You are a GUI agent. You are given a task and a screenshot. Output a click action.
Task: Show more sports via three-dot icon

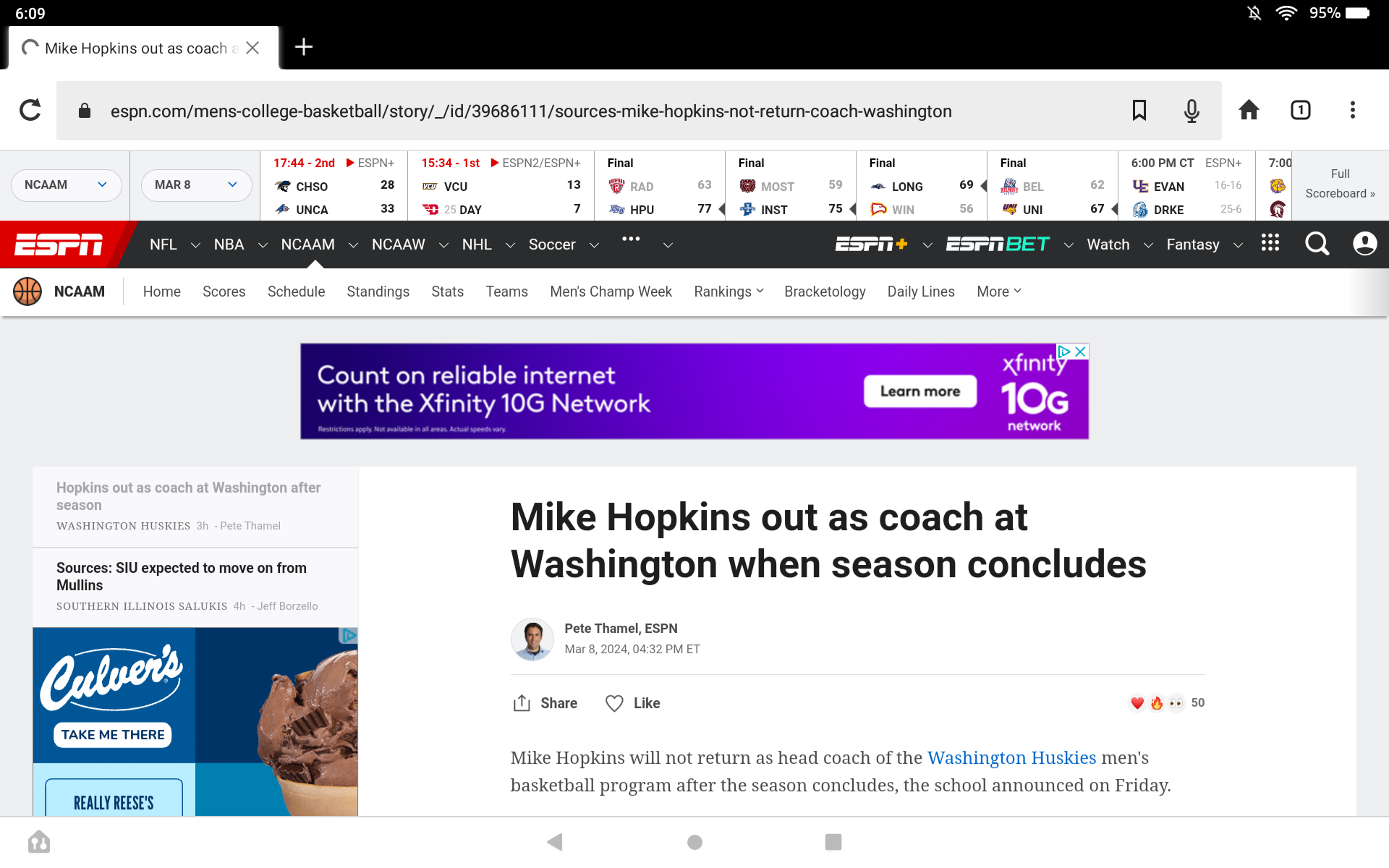point(631,239)
